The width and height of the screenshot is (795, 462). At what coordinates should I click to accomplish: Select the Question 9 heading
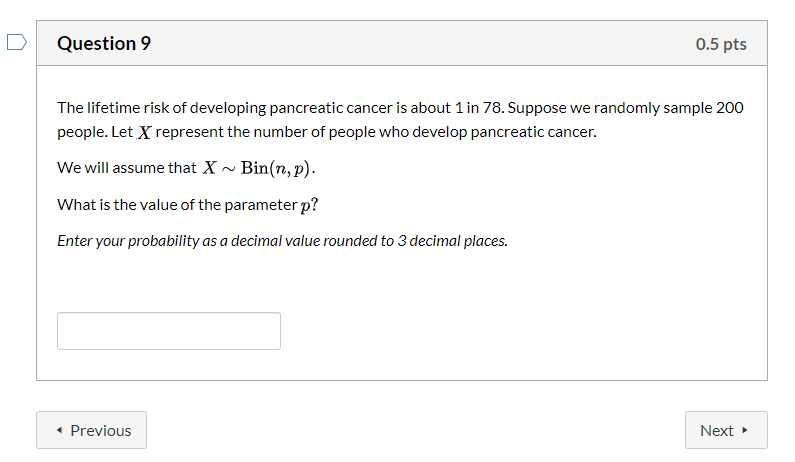click(104, 44)
